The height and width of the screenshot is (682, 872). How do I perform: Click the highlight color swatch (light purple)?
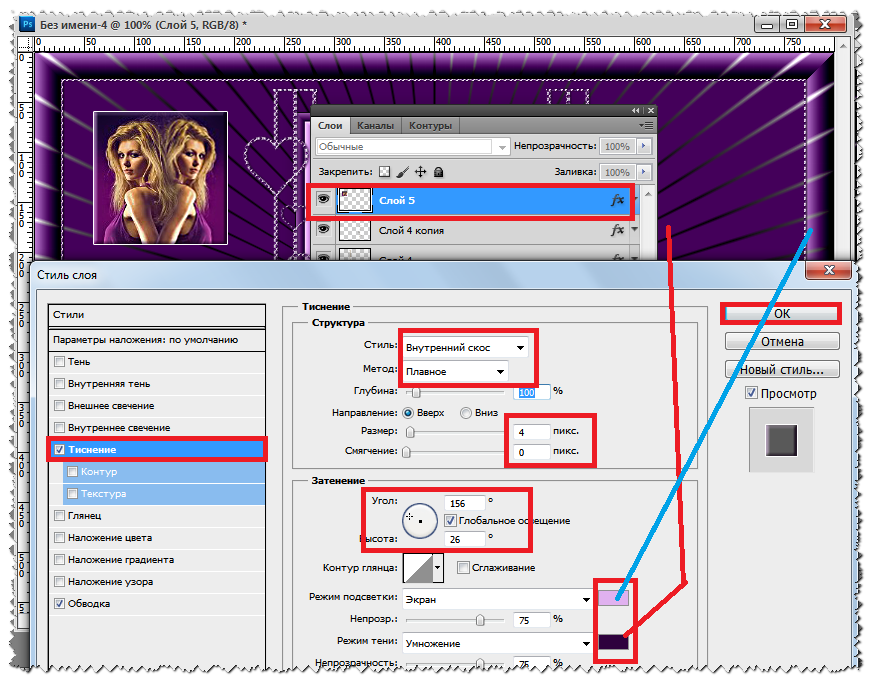click(613, 598)
